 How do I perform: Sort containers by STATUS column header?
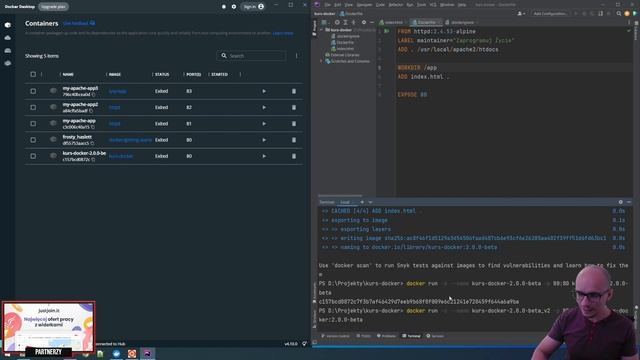pos(162,75)
